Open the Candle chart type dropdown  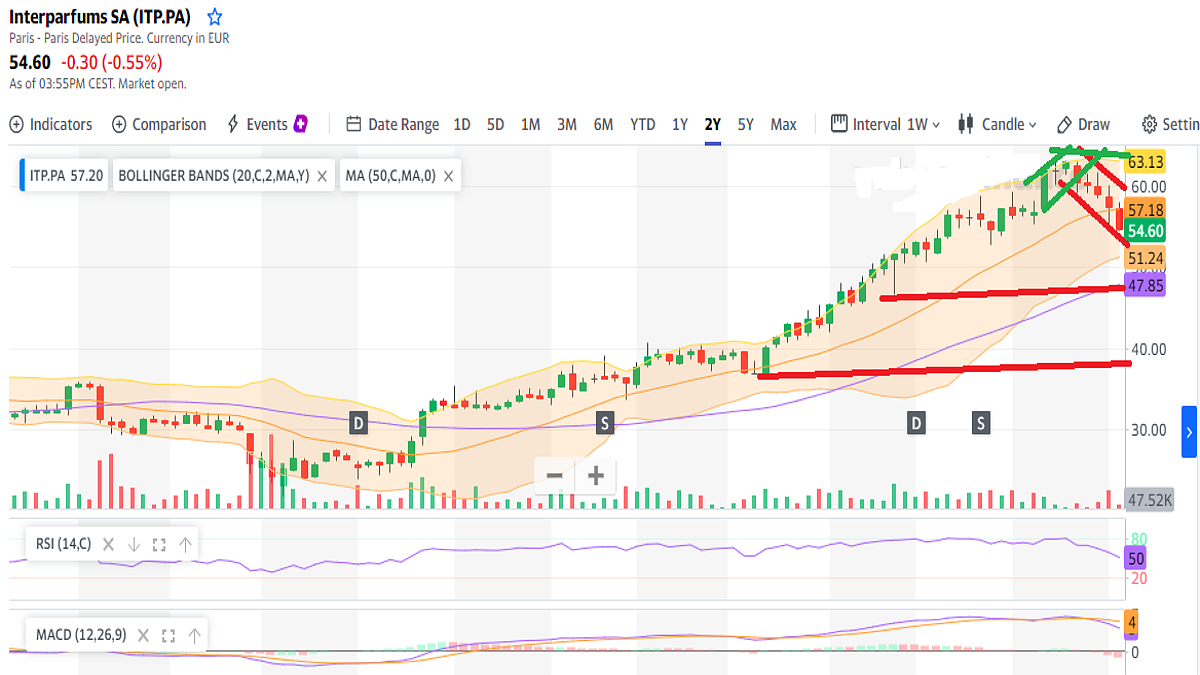click(x=998, y=124)
